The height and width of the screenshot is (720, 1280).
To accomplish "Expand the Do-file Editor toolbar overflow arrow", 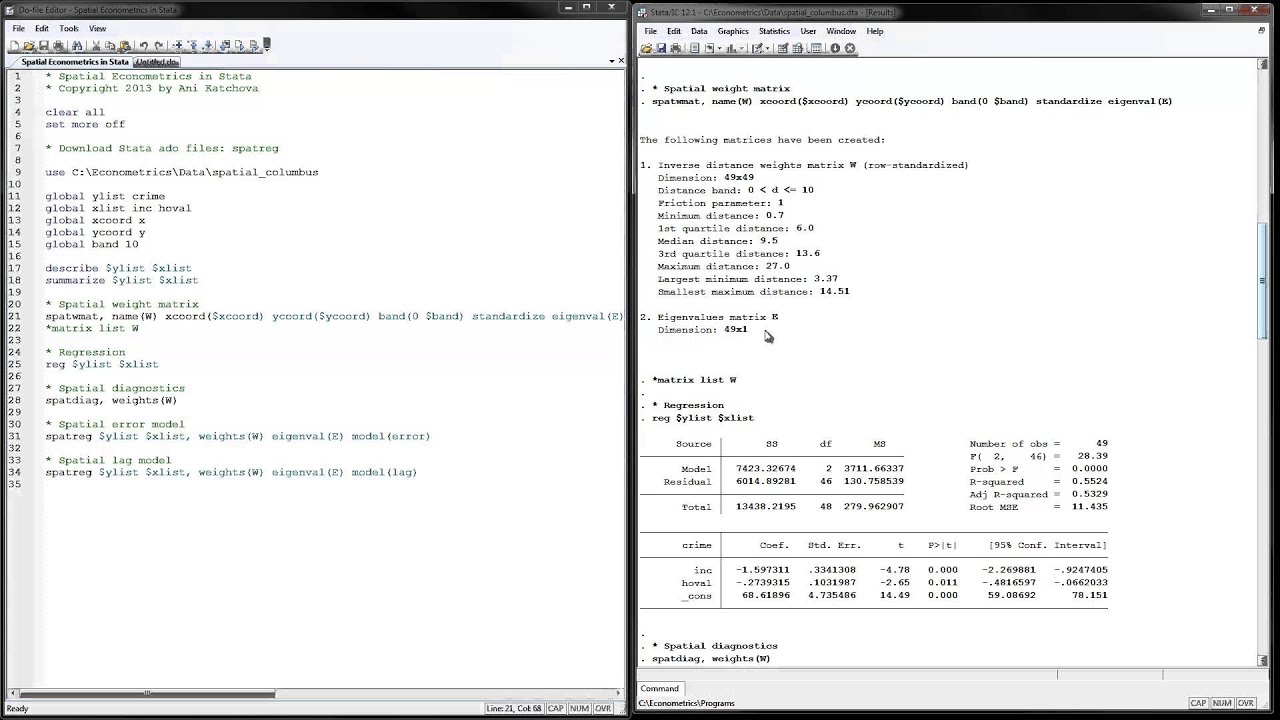I will [x=267, y=45].
